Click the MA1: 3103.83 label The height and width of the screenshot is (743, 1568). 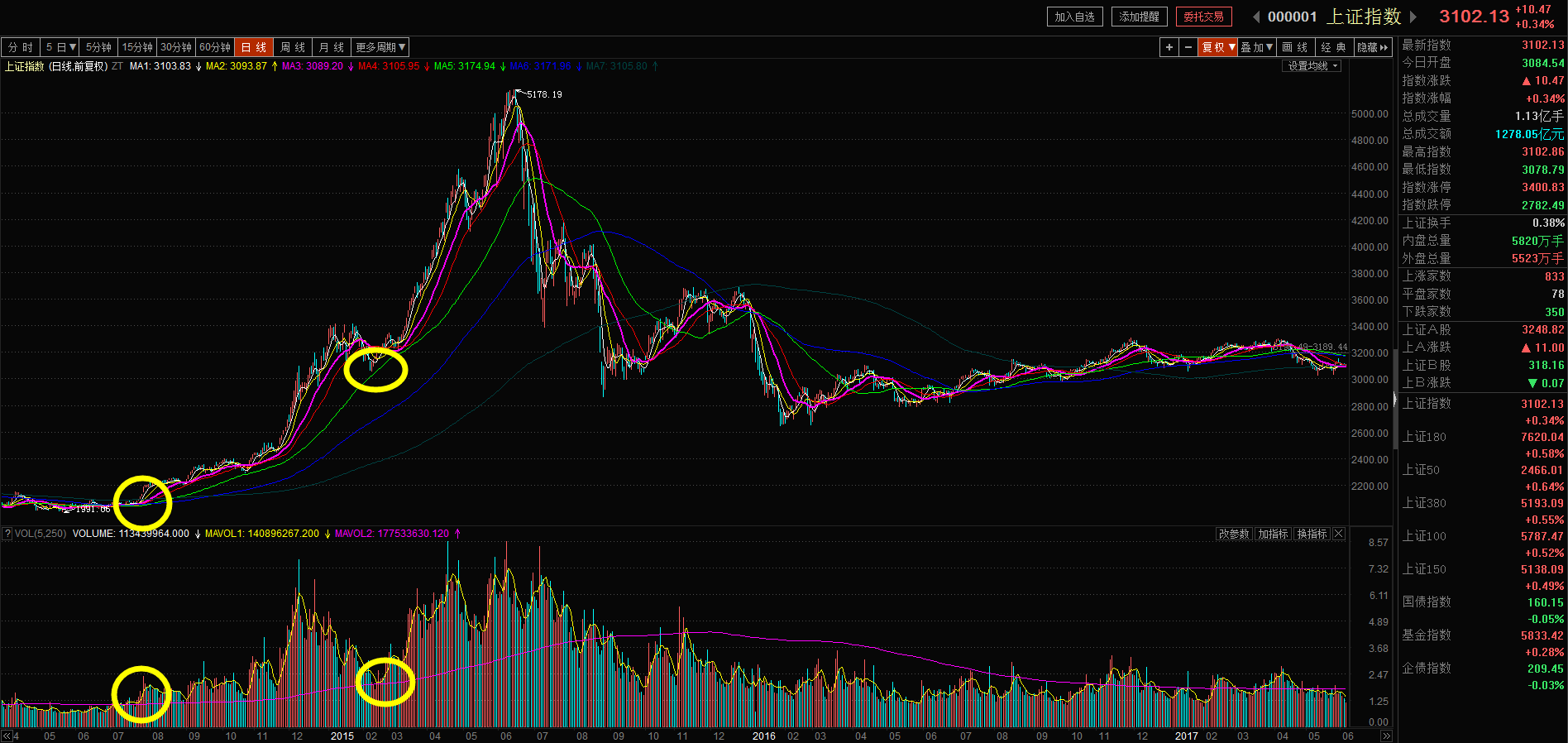coord(160,66)
